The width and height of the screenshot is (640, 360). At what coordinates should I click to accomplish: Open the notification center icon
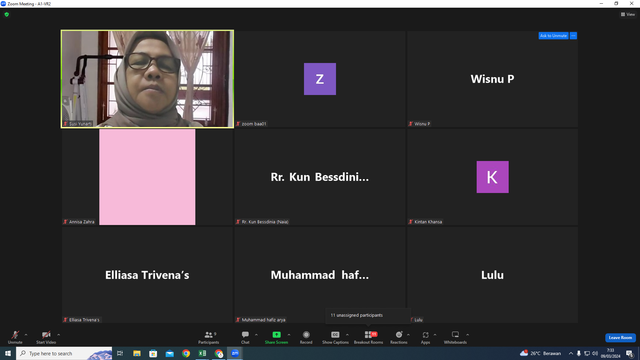630,353
